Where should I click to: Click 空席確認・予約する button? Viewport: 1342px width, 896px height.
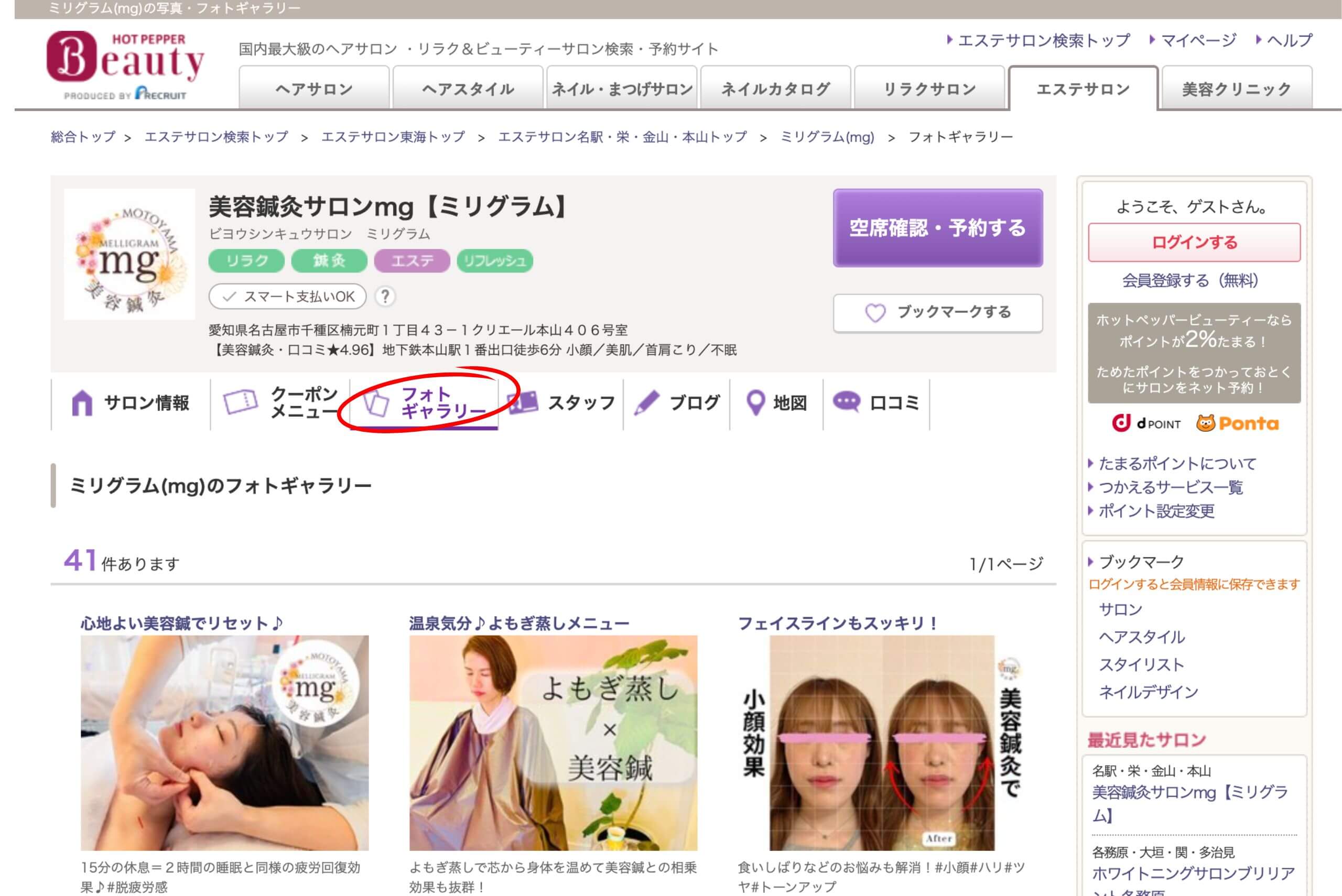[938, 227]
